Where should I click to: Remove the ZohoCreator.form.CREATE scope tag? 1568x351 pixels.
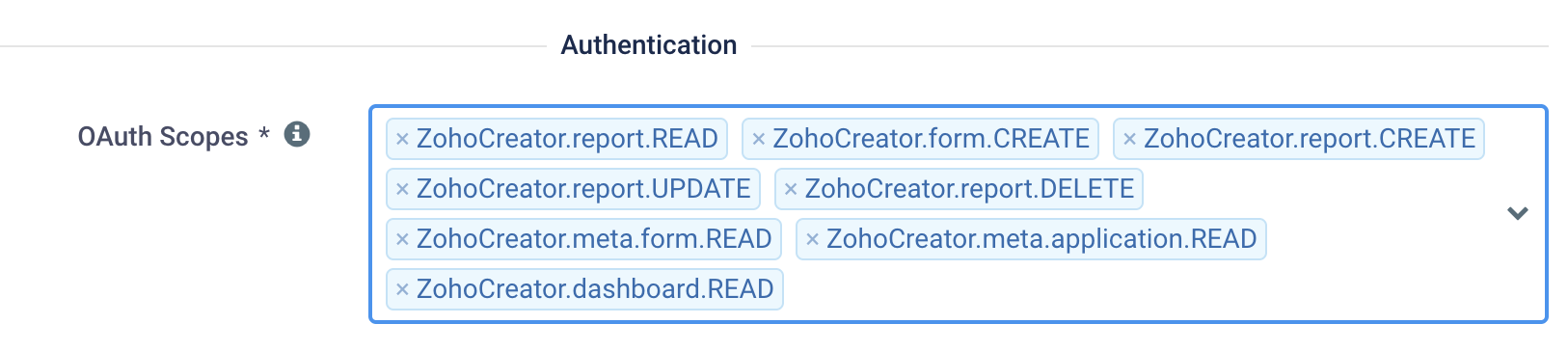[x=758, y=140]
